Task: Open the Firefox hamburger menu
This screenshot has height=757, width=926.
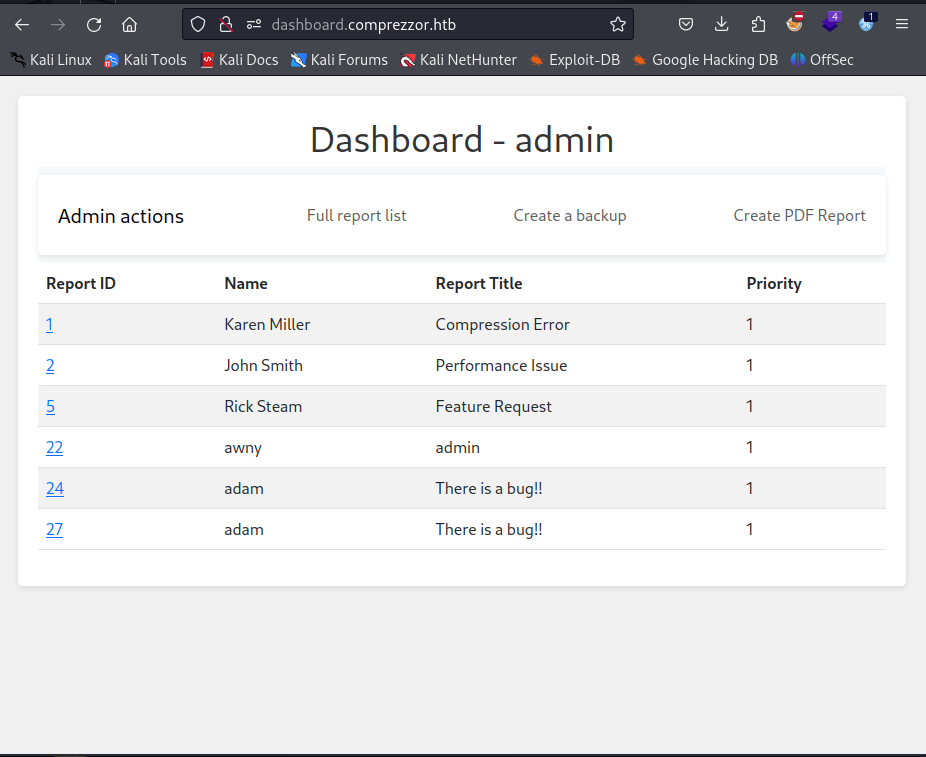Action: point(902,24)
